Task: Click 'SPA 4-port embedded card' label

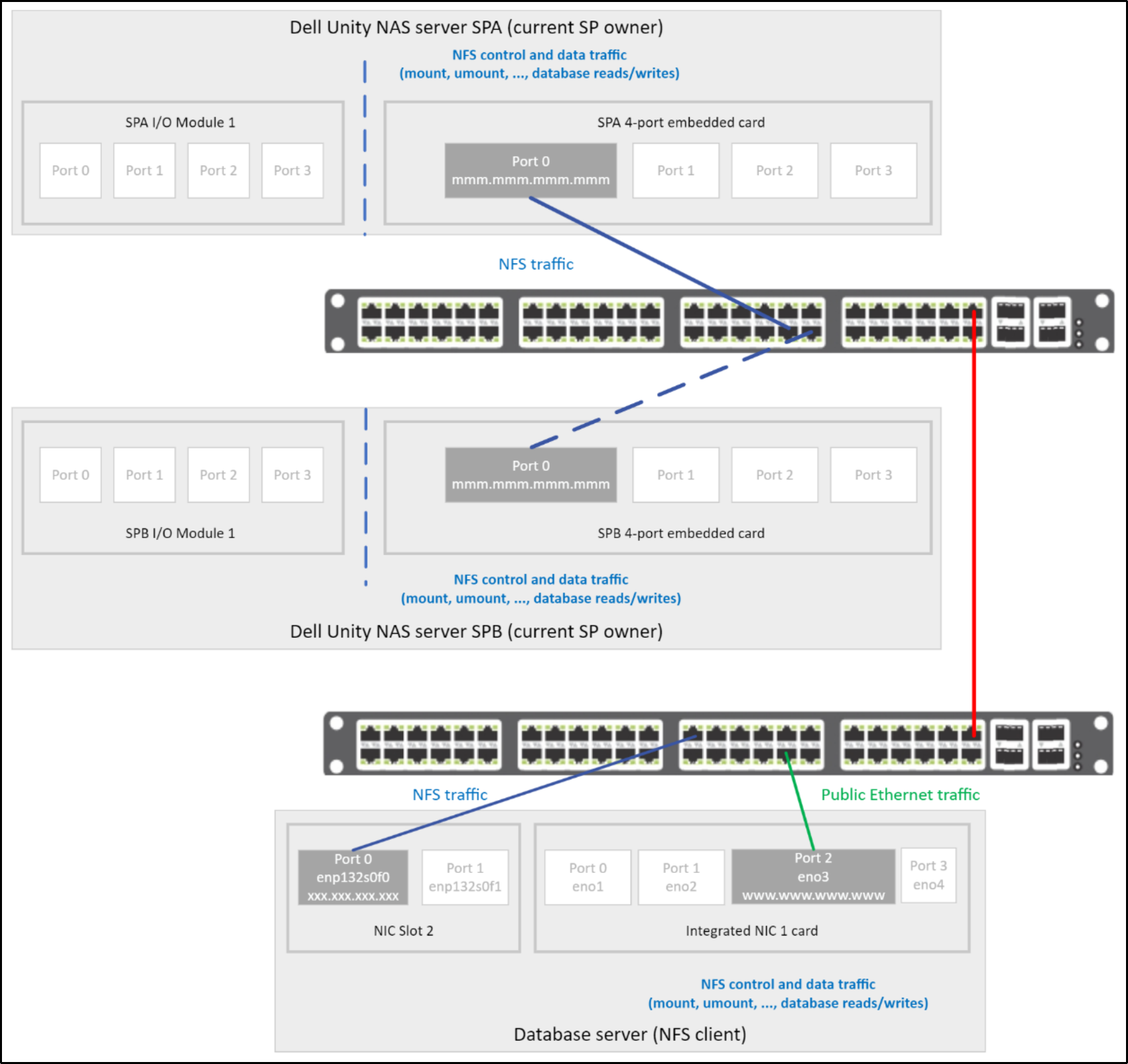Action: 681,123
